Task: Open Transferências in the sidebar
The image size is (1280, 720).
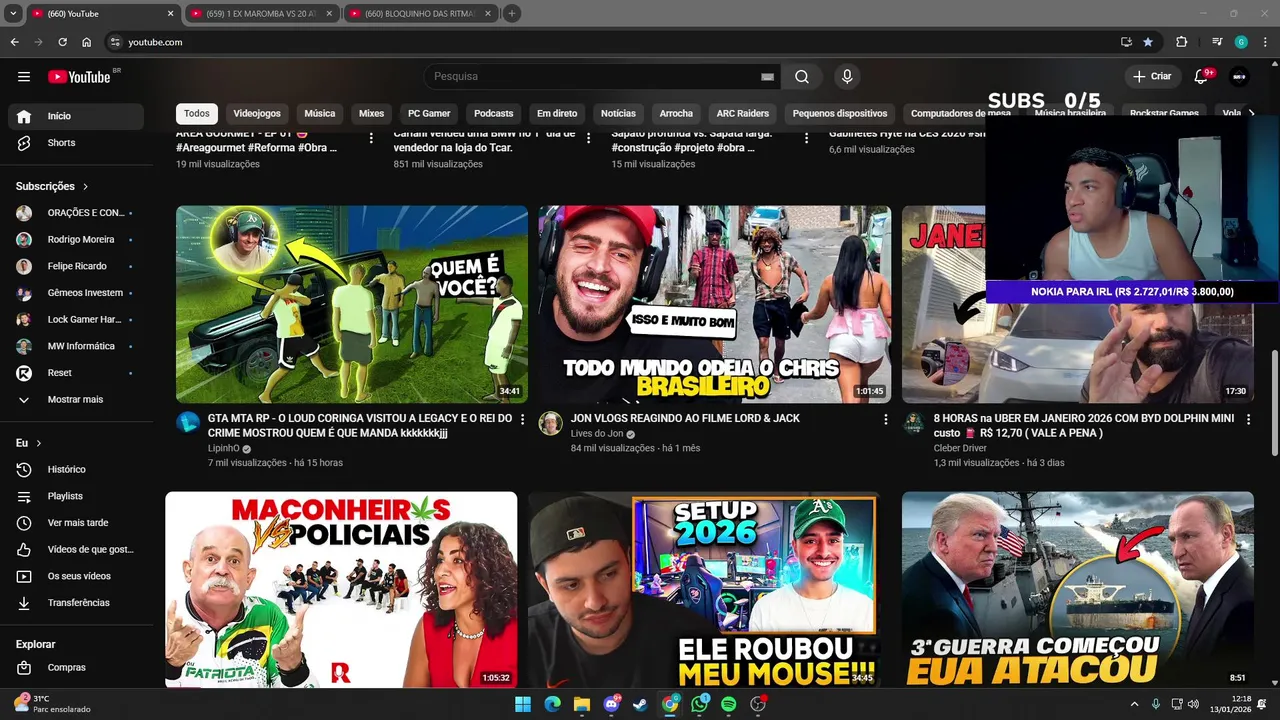Action: 76,603
